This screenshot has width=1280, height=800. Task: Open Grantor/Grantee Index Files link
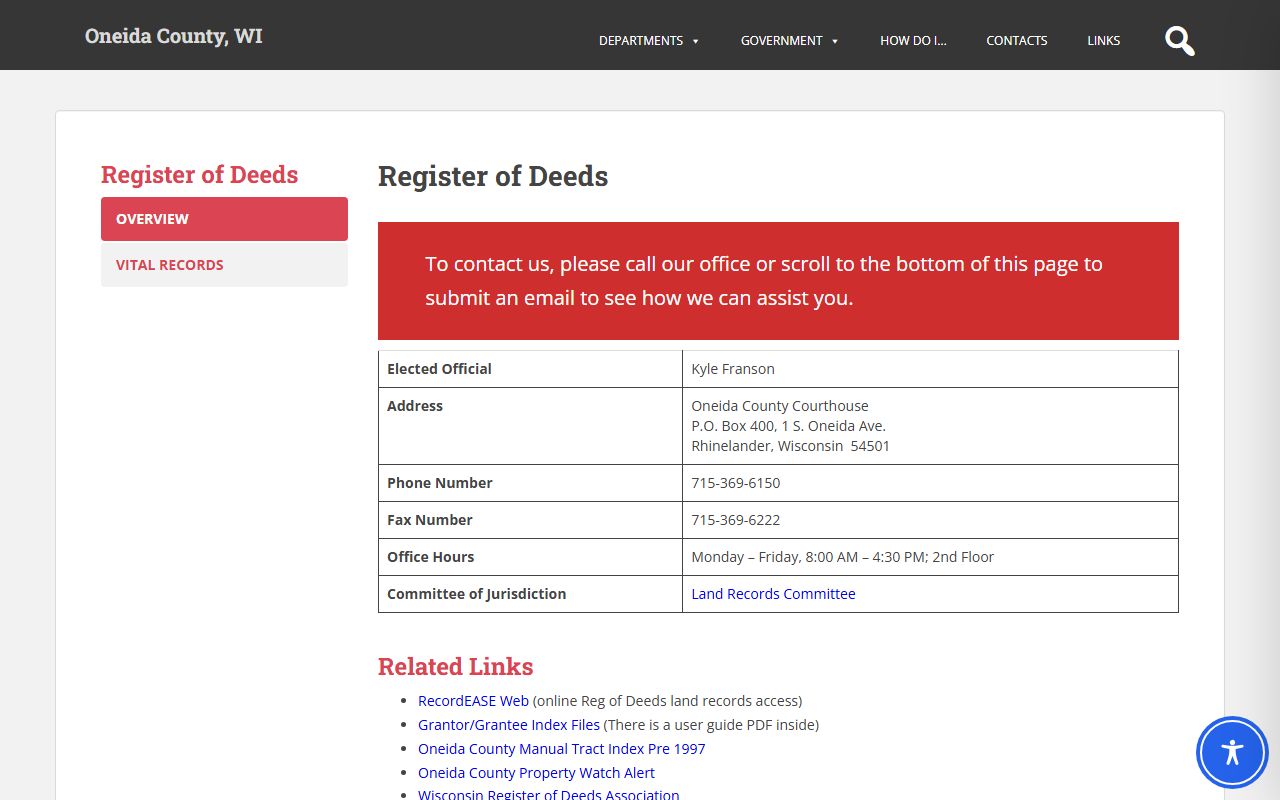(509, 725)
